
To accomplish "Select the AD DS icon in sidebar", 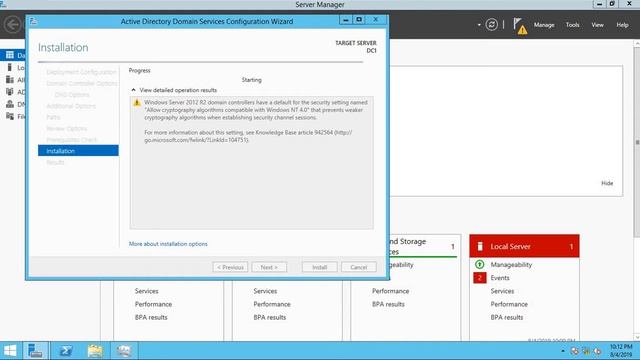I will coord(10,91).
